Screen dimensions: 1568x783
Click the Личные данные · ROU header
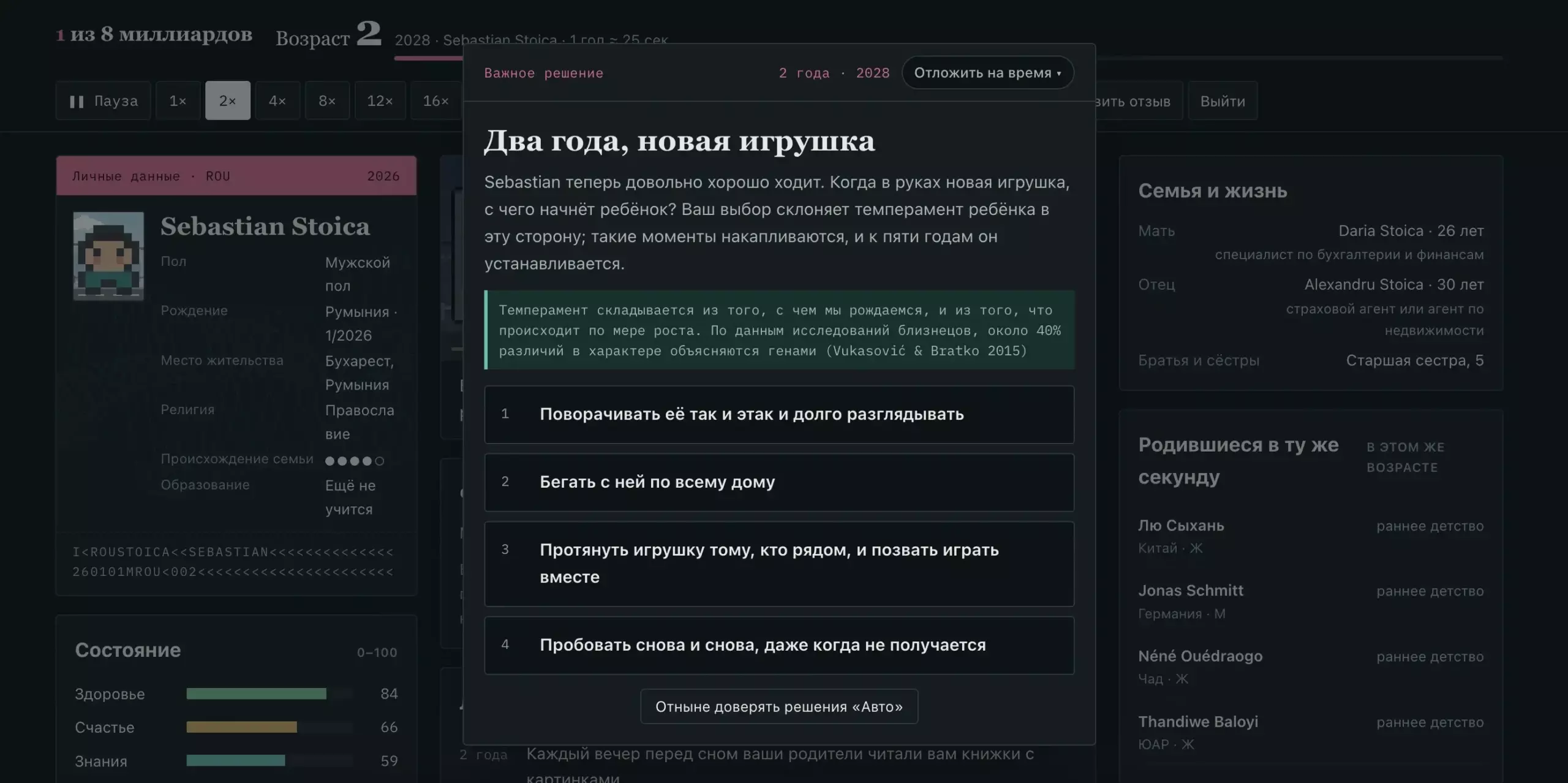coord(236,176)
